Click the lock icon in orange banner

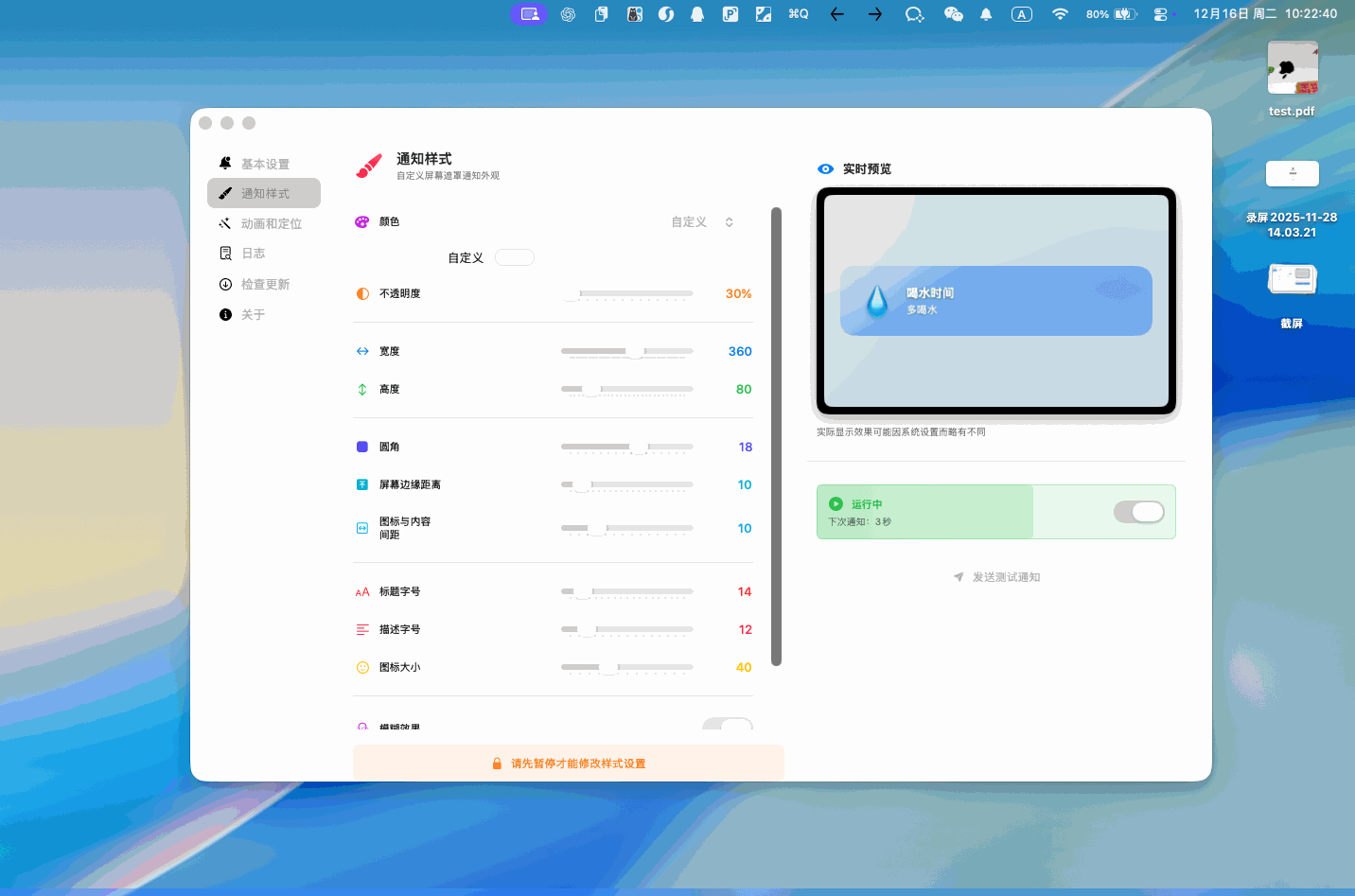497,764
